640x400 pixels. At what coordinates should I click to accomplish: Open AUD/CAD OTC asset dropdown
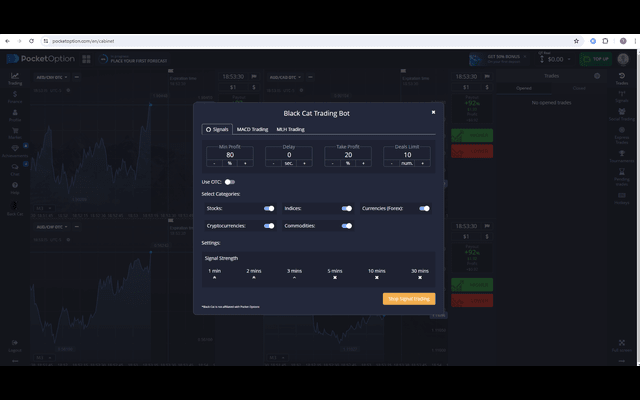(x=285, y=77)
